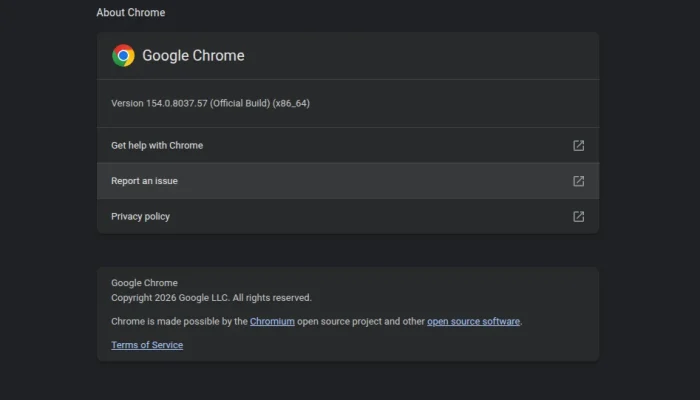Open external link icon for Get help with Chrome
This screenshot has height=400, width=700.
pos(579,146)
